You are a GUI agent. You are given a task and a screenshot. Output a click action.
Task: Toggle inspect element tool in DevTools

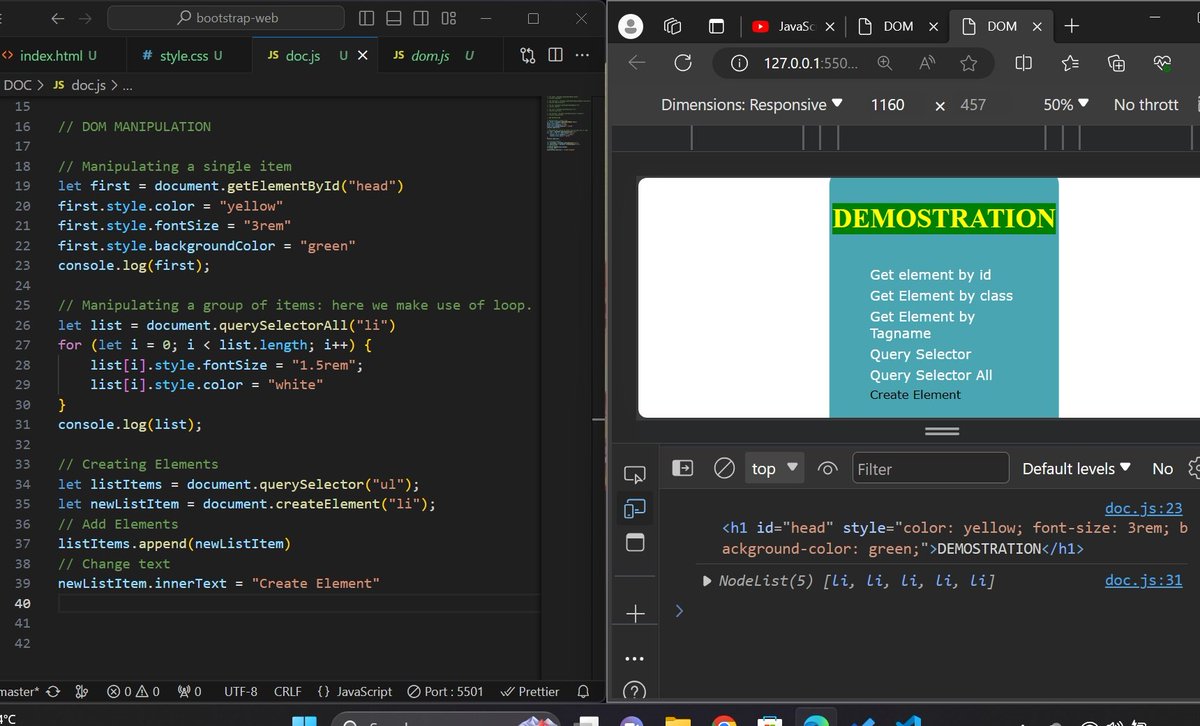634,473
